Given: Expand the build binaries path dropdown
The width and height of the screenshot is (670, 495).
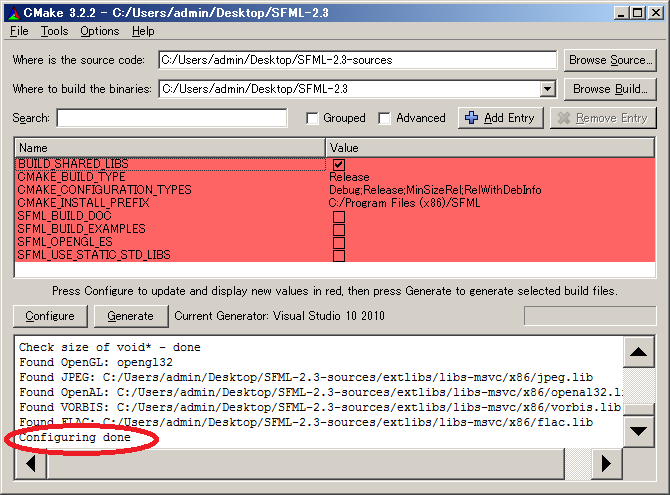Looking at the screenshot, I should pos(547,89).
